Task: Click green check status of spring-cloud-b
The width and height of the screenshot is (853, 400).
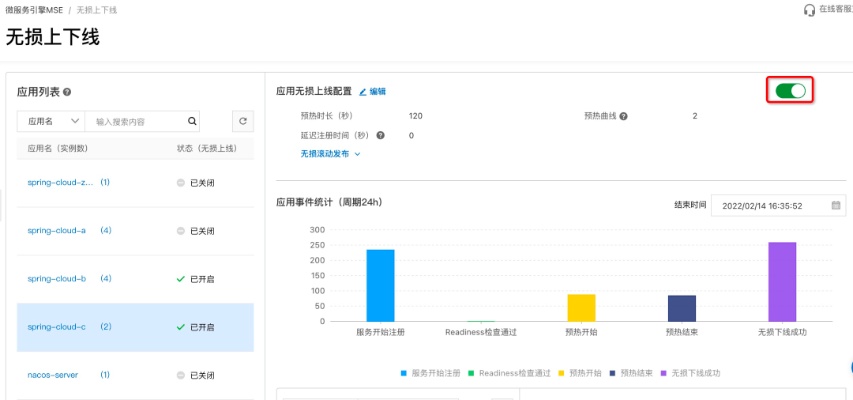Action: pyautogui.click(x=181, y=279)
